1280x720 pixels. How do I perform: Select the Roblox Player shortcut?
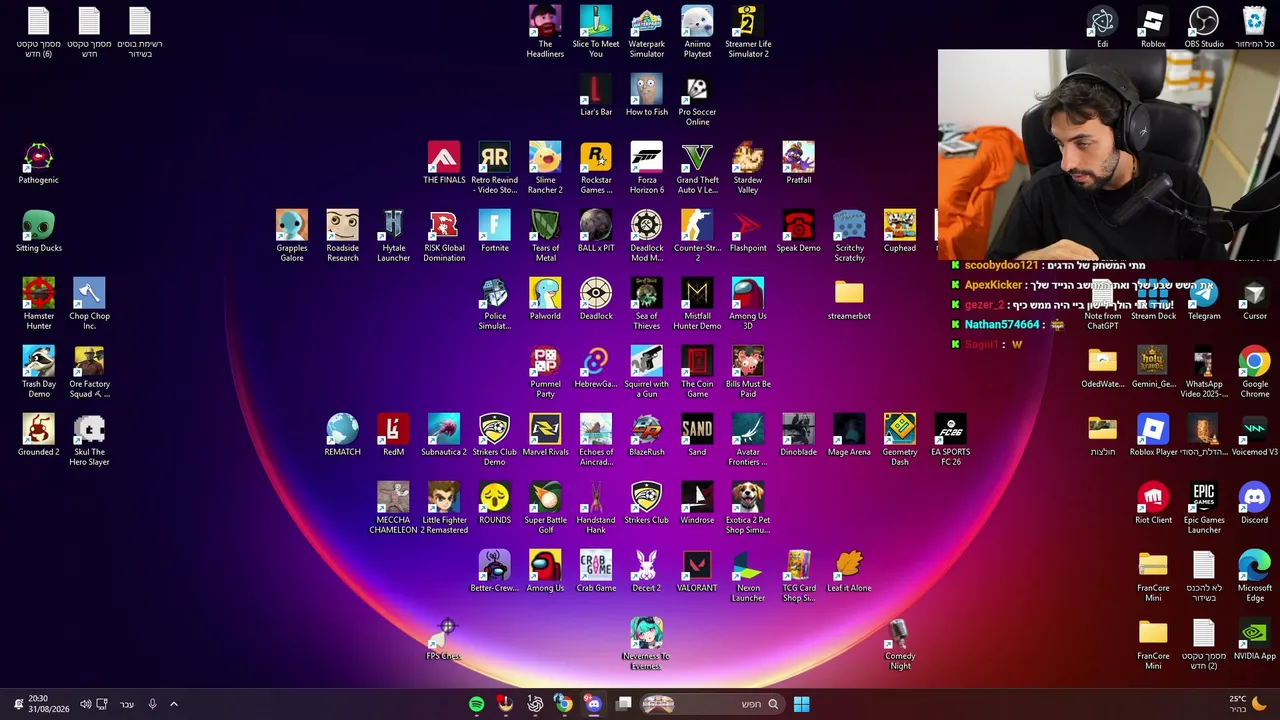point(1153,435)
